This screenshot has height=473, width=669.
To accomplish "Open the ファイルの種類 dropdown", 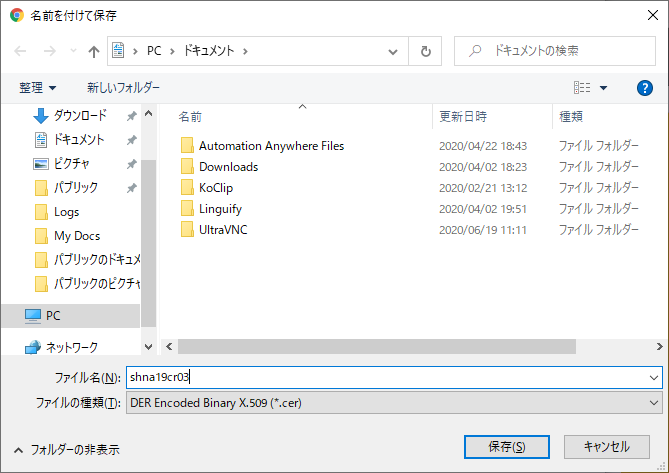I will [x=394, y=403].
